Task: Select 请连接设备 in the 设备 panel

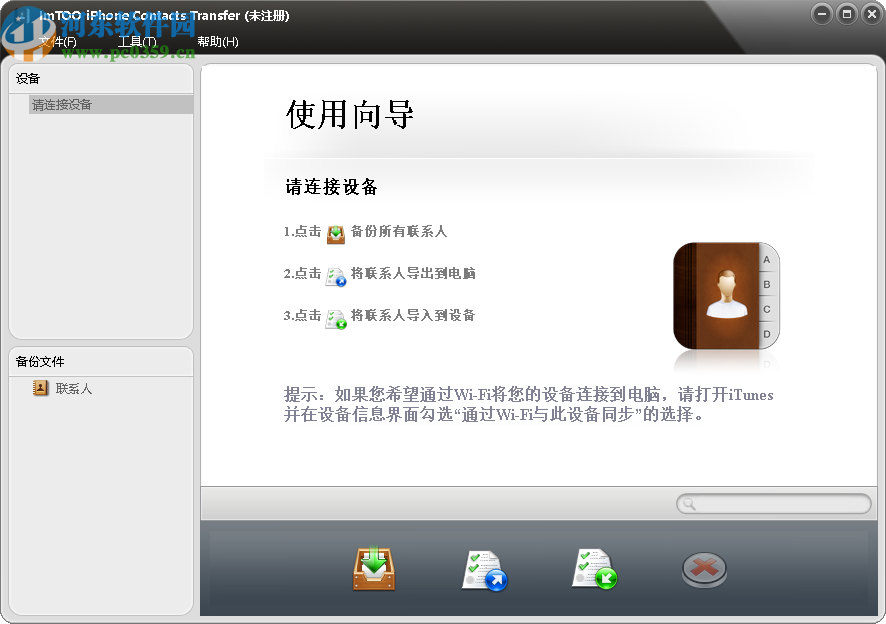Action: point(60,104)
